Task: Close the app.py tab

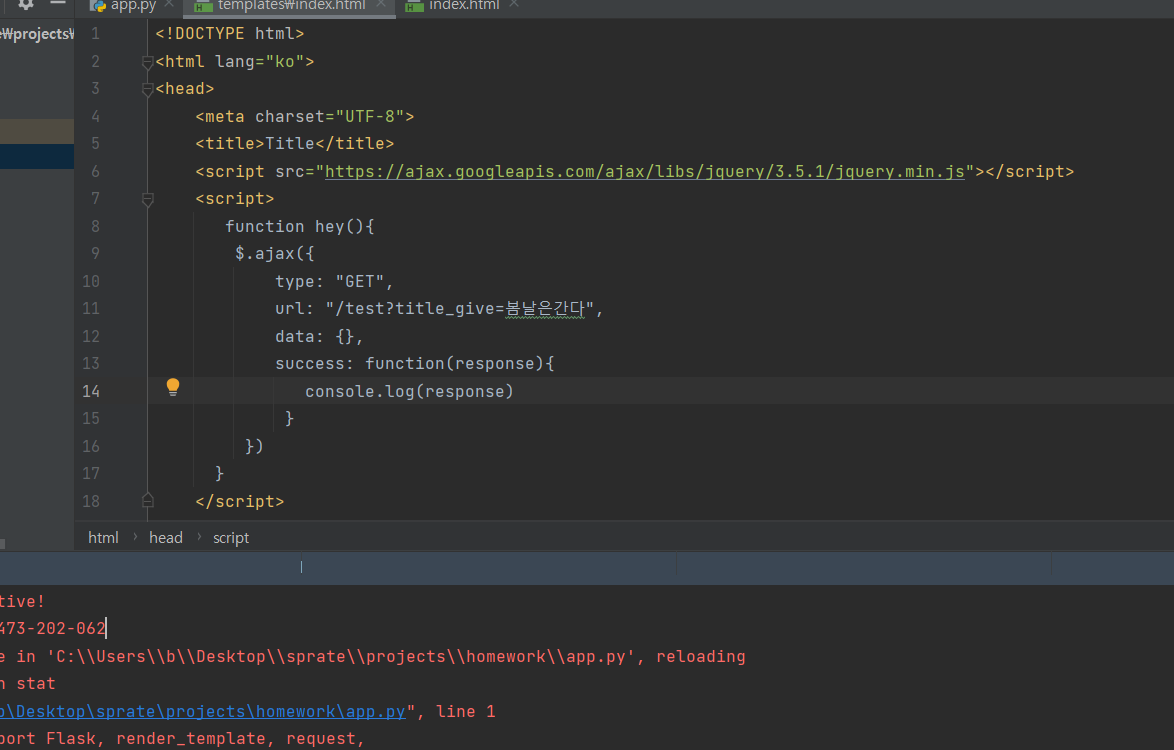Action: [169, 4]
